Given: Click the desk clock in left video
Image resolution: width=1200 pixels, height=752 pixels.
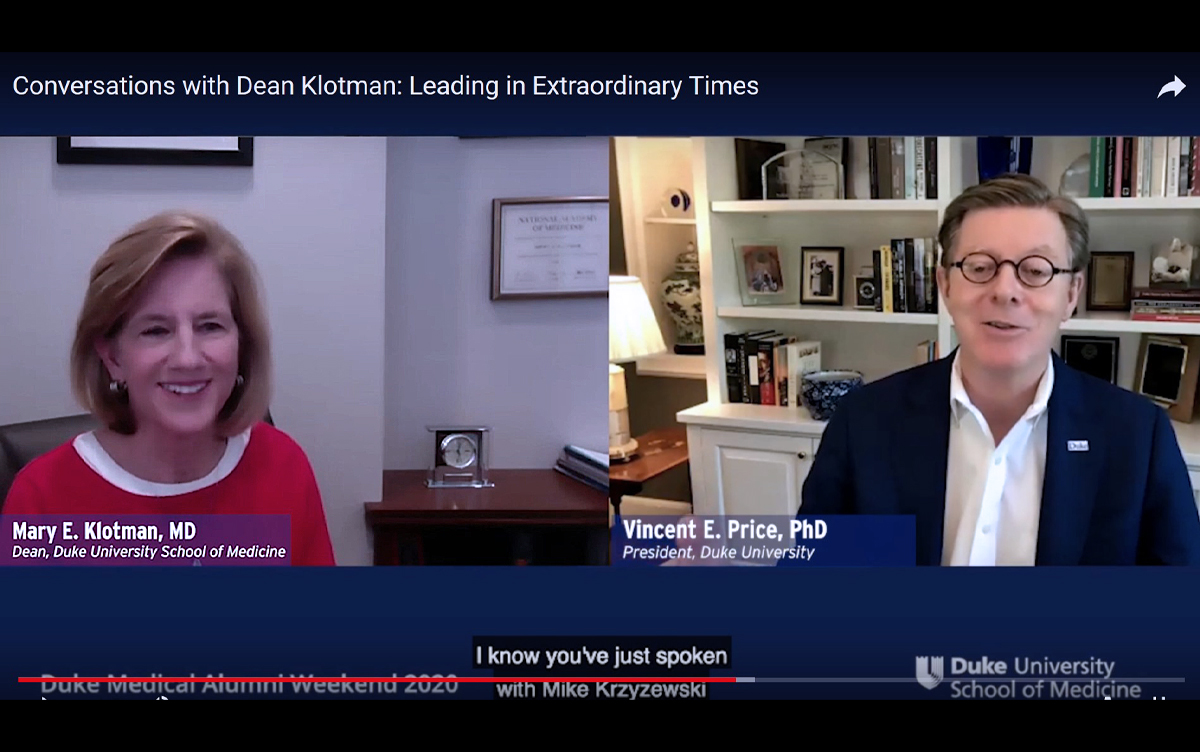Looking at the screenshot, I should tap(459, 456).
